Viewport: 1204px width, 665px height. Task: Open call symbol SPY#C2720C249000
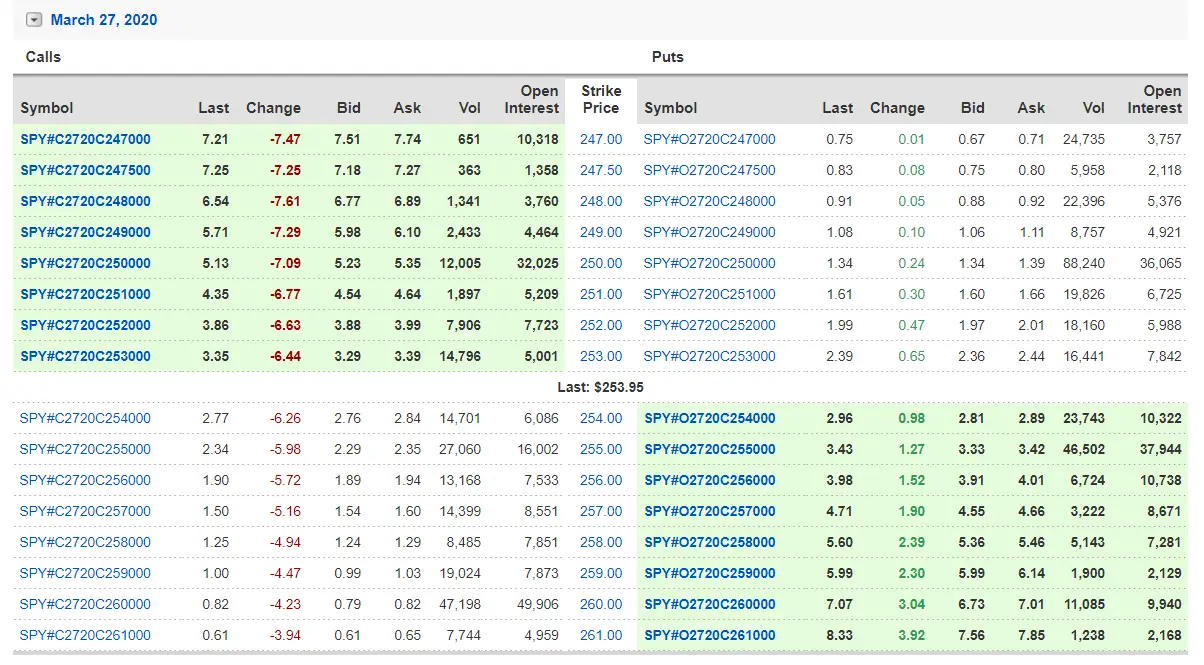click(86, 232)
